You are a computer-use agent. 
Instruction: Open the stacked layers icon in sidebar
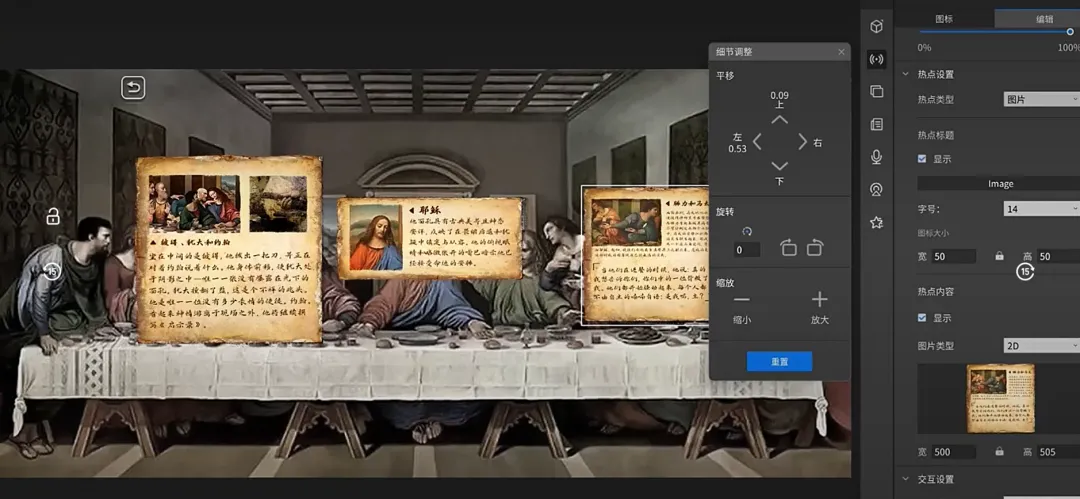pyautogui.click(x=876, y=91)
